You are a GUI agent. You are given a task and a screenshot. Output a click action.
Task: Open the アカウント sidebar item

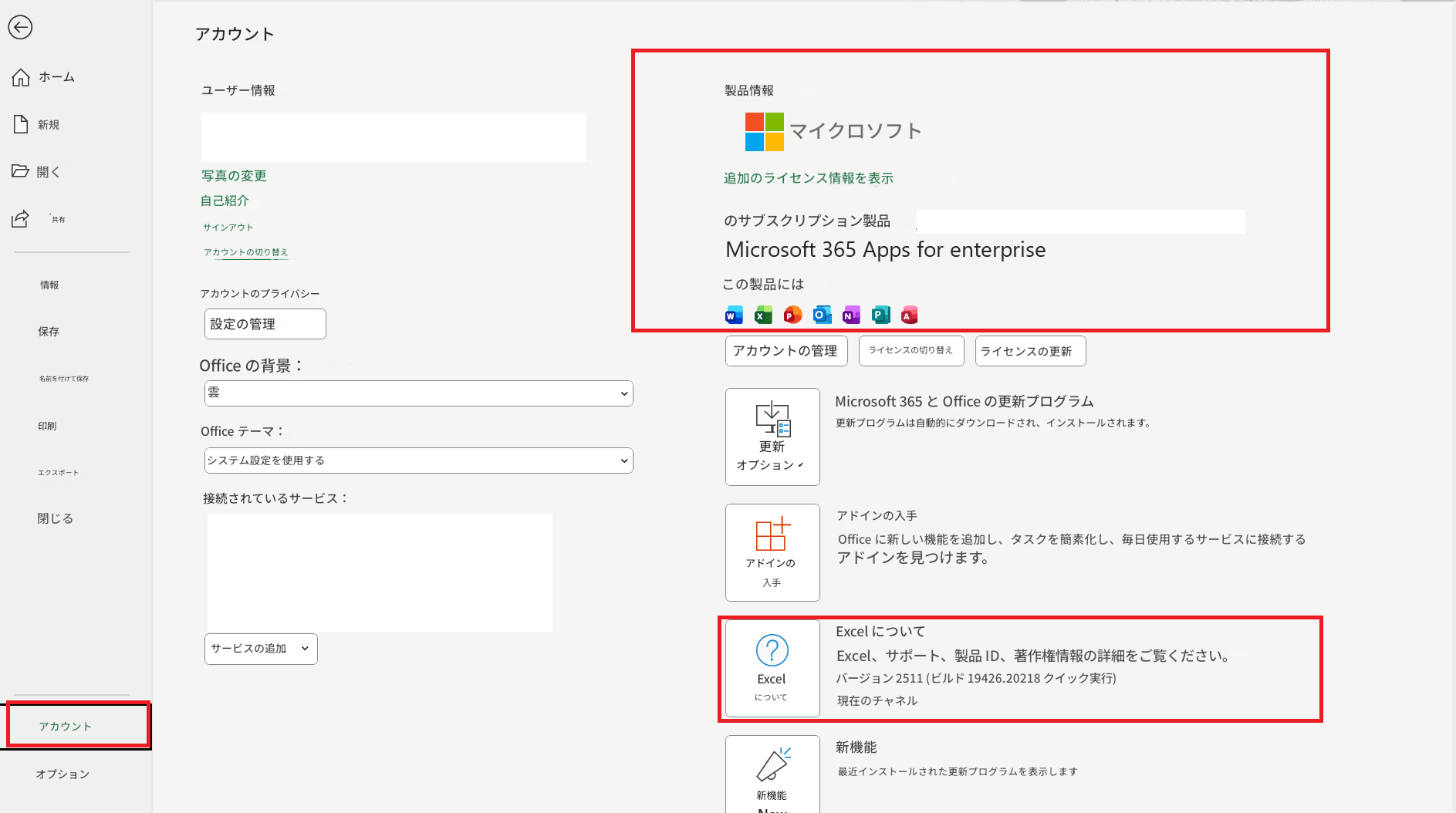click(x=77, y=726)
